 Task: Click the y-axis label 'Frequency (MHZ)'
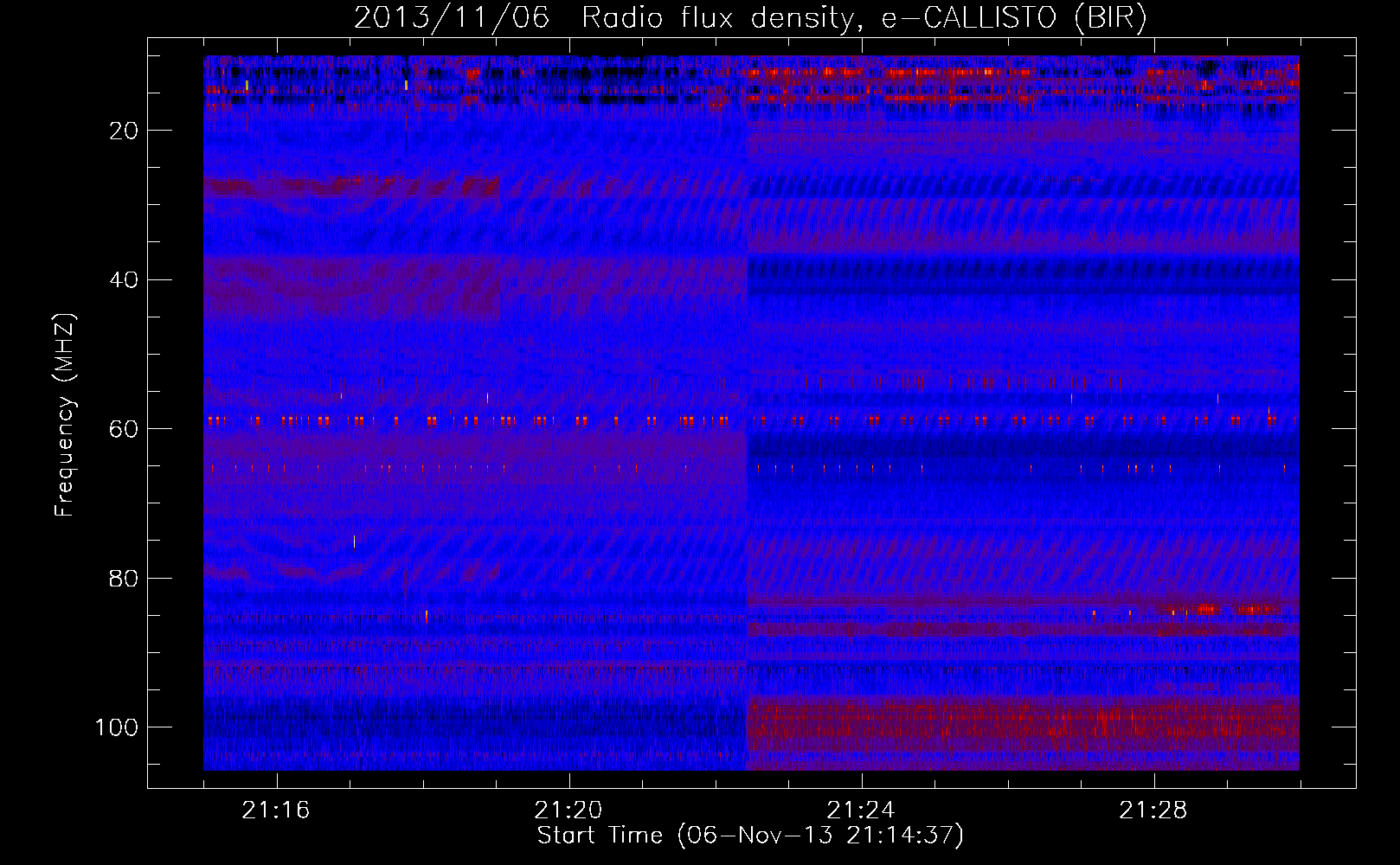pyautogui.click(x=65, y=415)
